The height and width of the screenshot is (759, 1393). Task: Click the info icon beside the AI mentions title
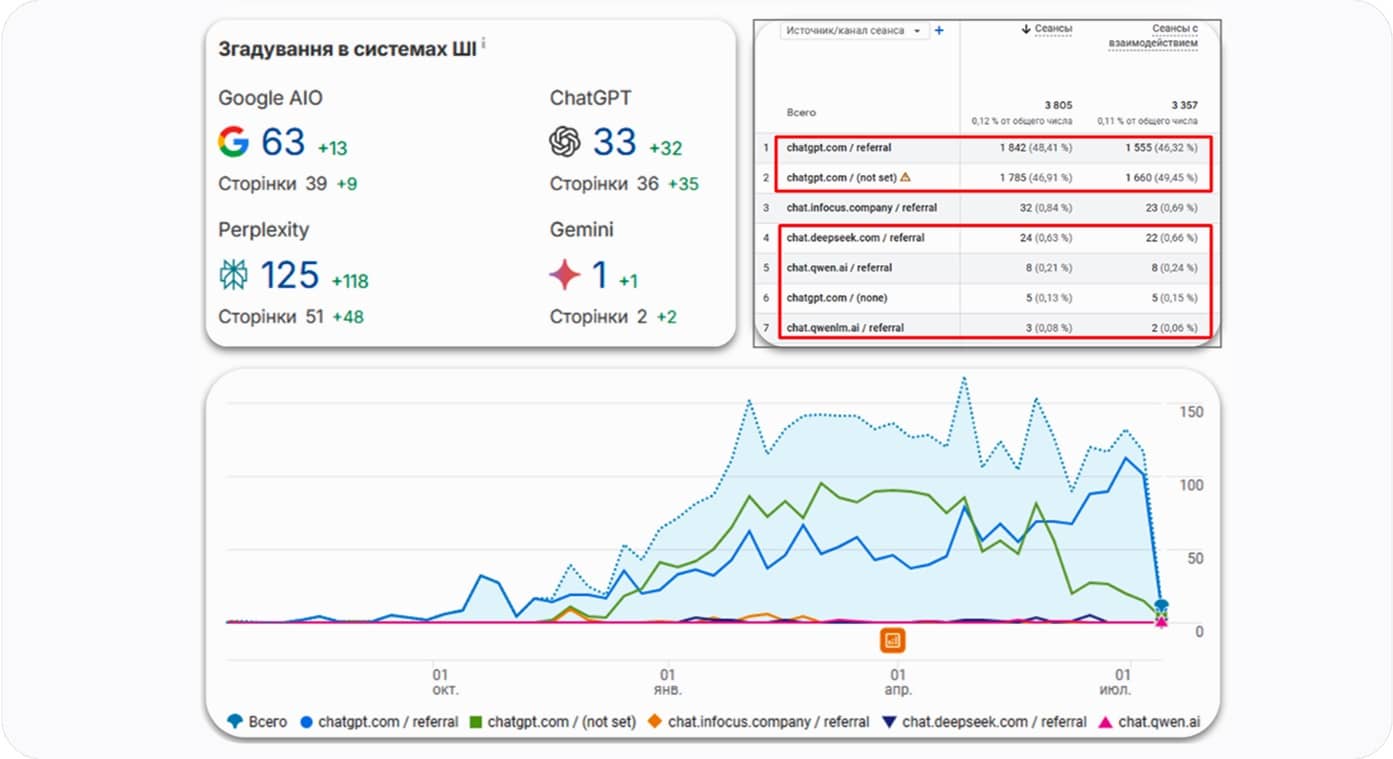[x=484, y=43]
